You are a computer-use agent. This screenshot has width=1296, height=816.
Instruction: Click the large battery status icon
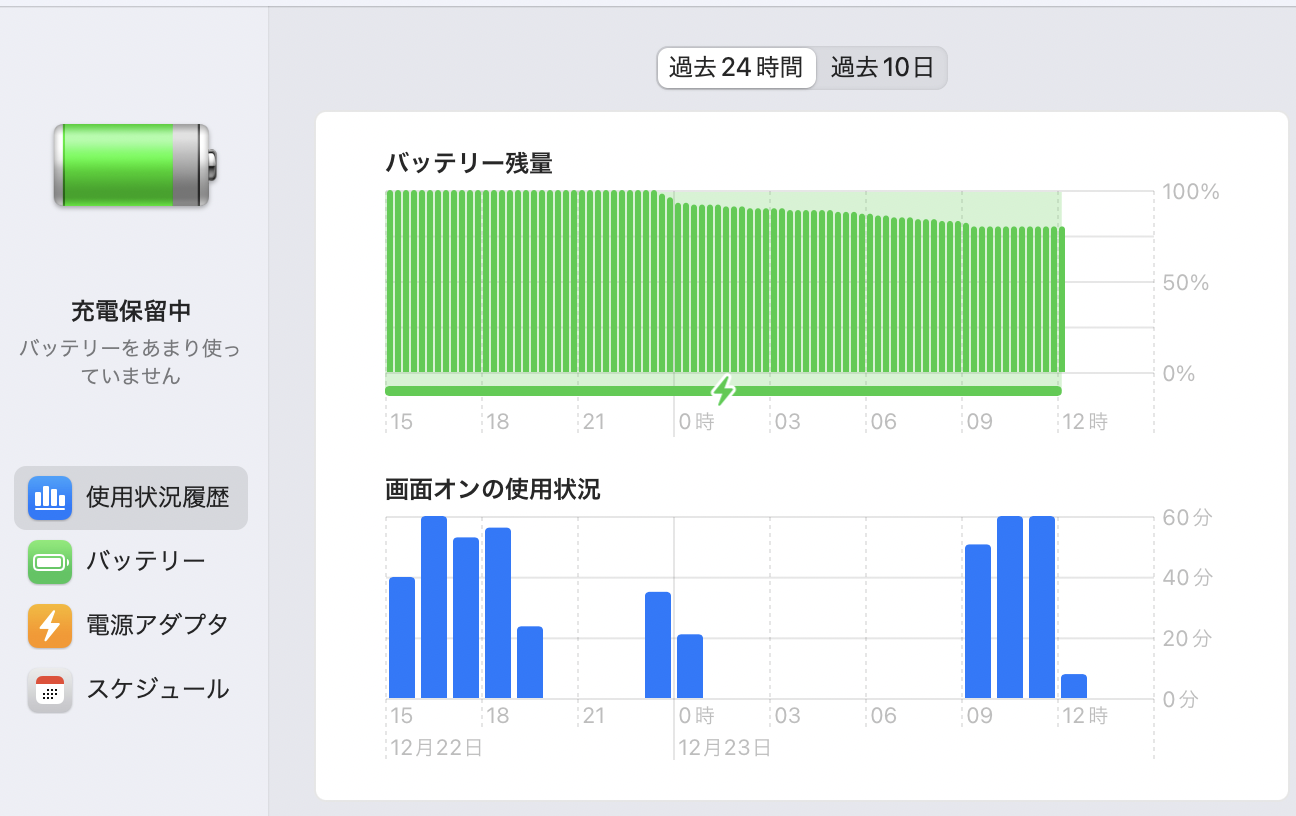134,165
